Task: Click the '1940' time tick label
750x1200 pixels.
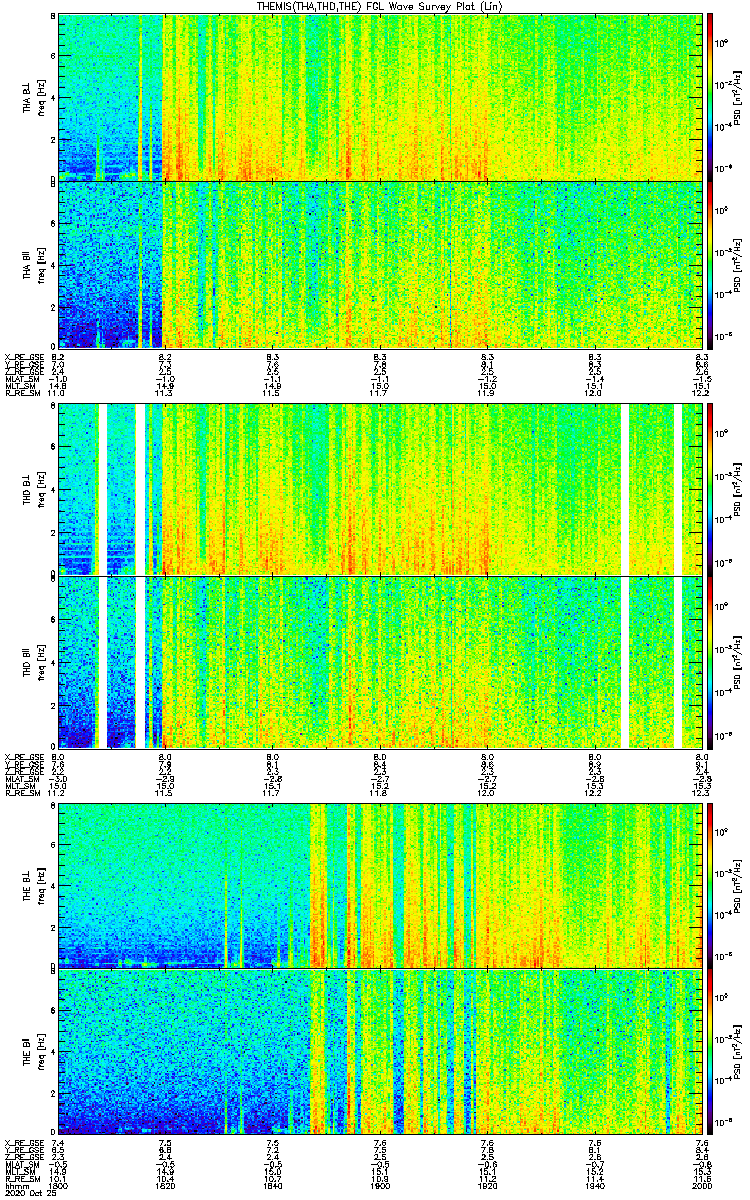Action: pos(595,1186)
